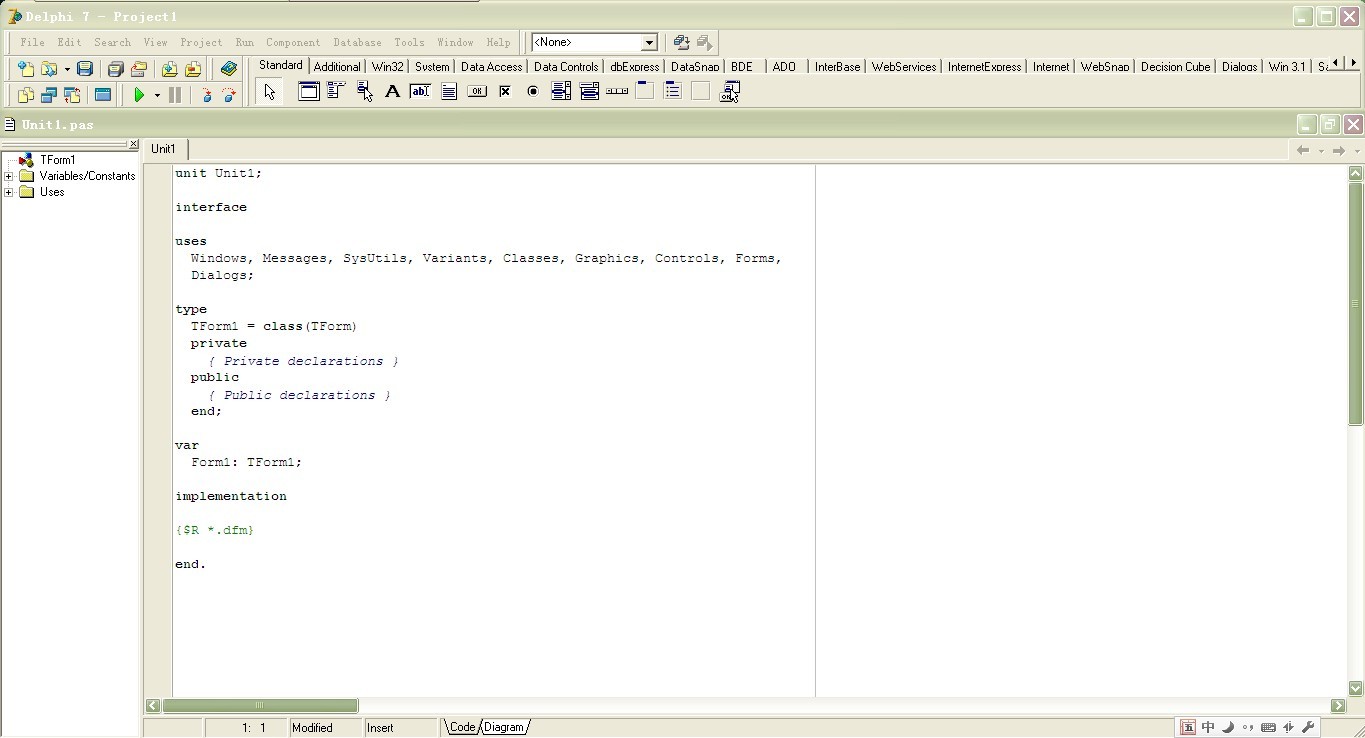Click Add file to project icon

tap(169, 69)
